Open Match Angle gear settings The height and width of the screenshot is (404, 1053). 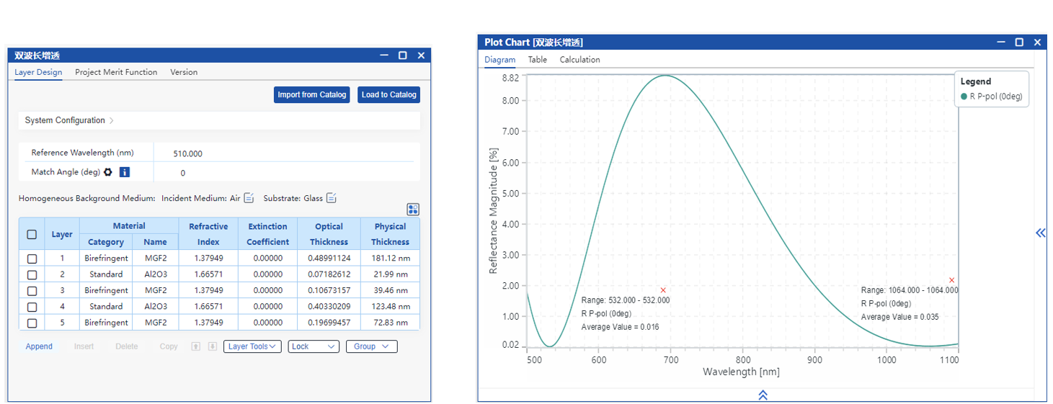[x=108, y=172]
